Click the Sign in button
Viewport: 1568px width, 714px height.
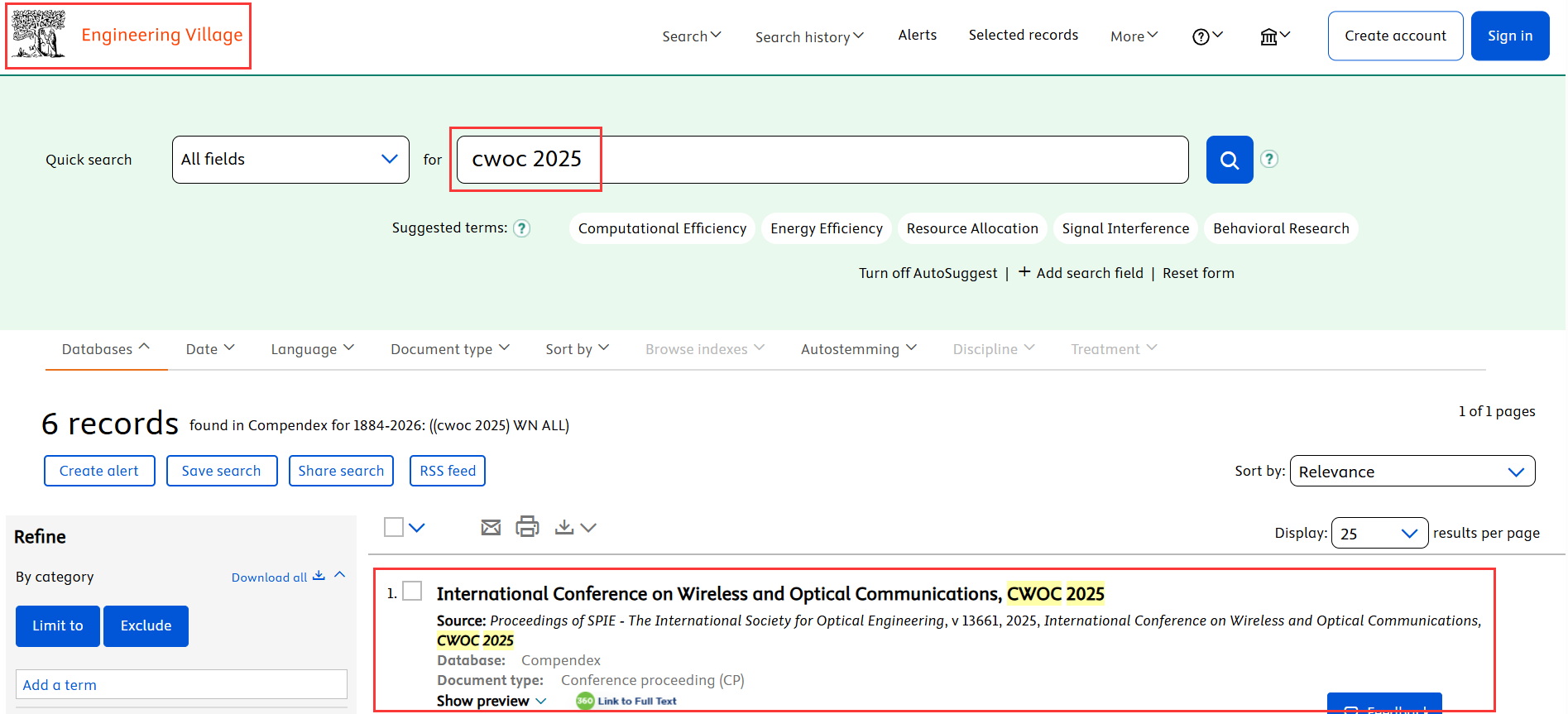pos(1509,36)
